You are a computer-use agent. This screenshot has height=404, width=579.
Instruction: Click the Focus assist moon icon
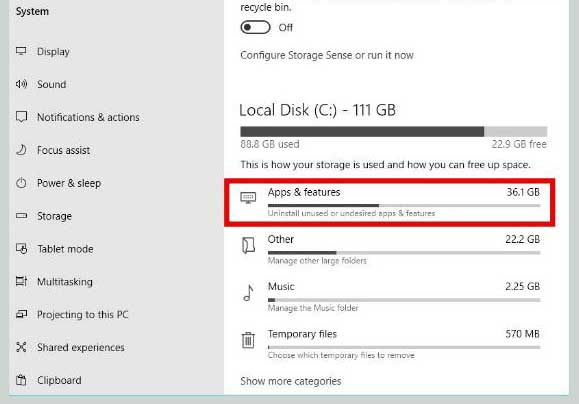pos(21,150)
